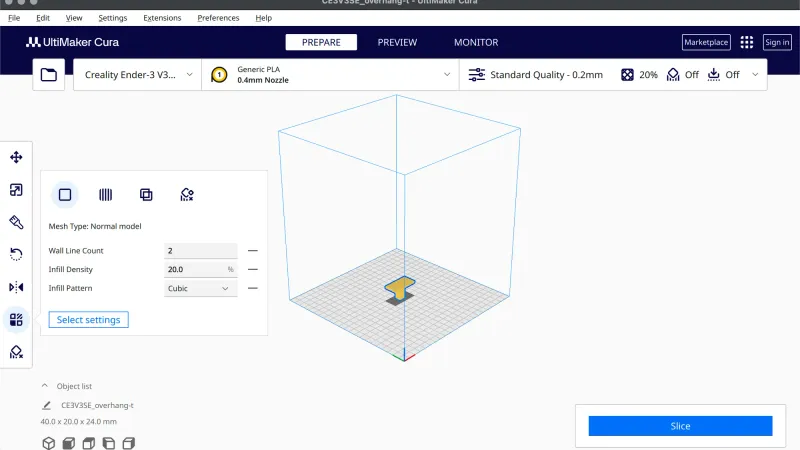The image size is (800, 450).
Task: Select the Mirror tool
Action: pyautogui.click(x=16, y=287)
